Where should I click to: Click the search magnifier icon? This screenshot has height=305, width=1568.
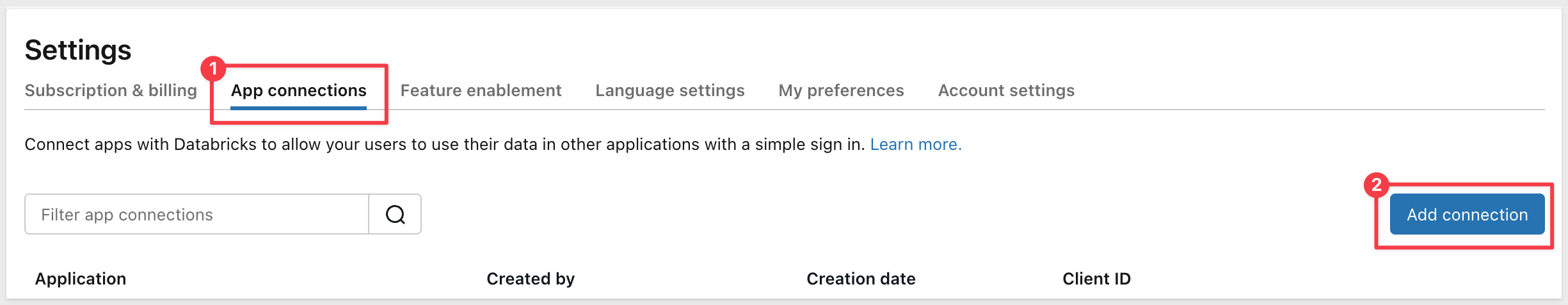(395, 215)
